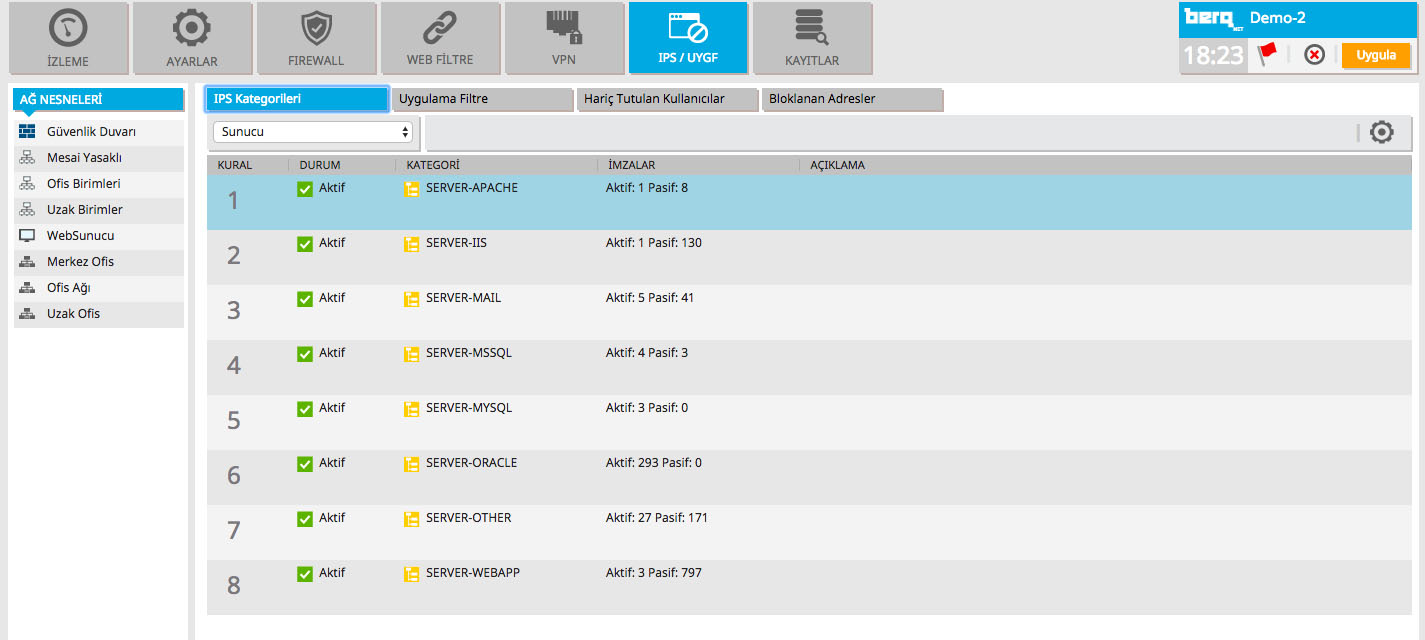Select Güvenlik Duvarı in network objects

[91, 132]
